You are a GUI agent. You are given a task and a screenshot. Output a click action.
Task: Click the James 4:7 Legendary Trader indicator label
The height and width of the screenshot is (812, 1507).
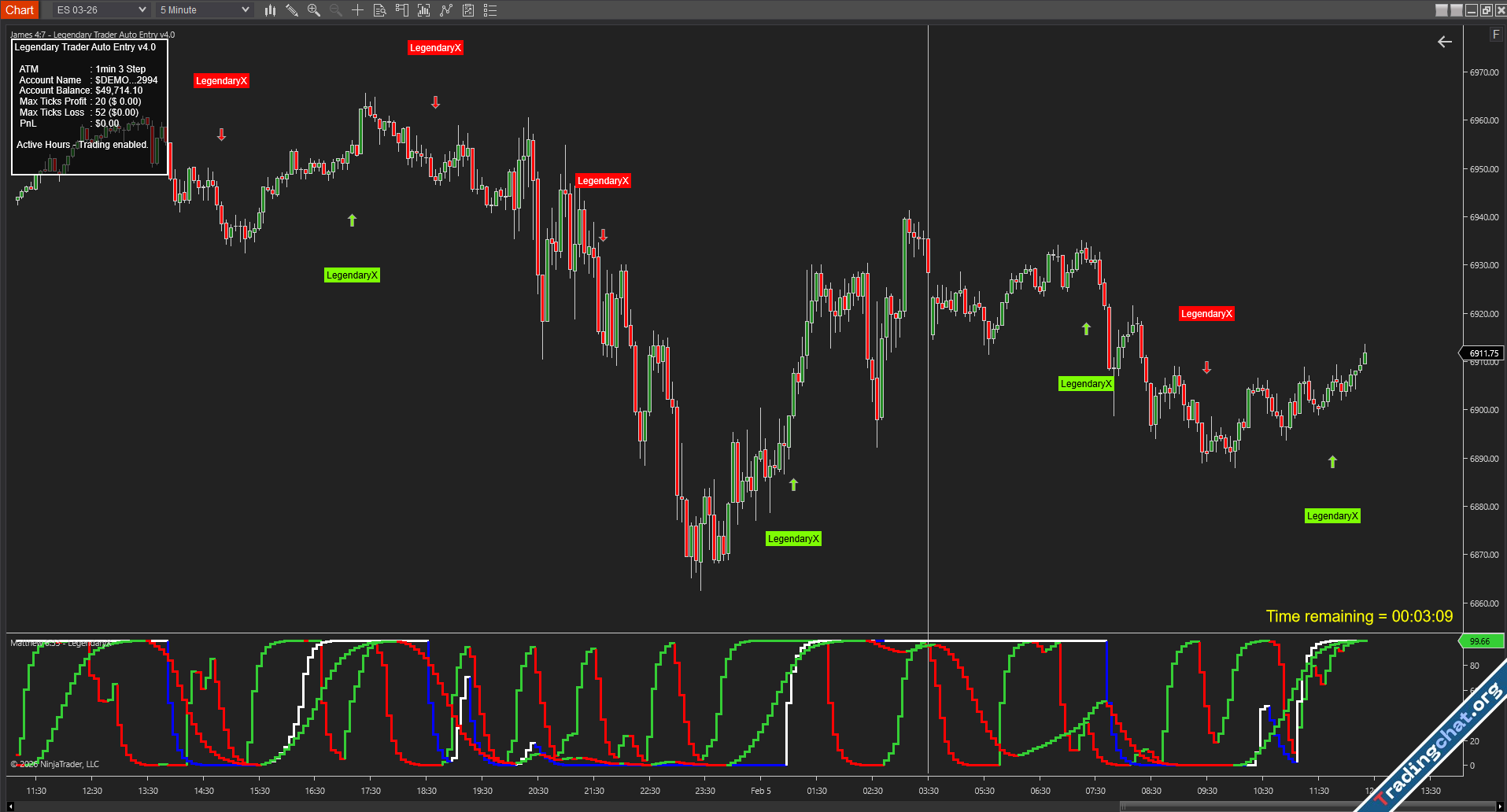pyautogui.click(x=92, y=35)
